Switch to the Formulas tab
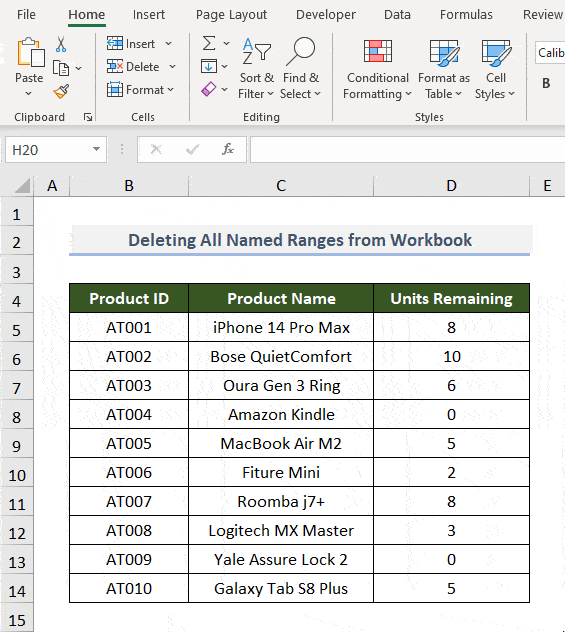This screenshot has height=632, width=565. click(466, 15)
